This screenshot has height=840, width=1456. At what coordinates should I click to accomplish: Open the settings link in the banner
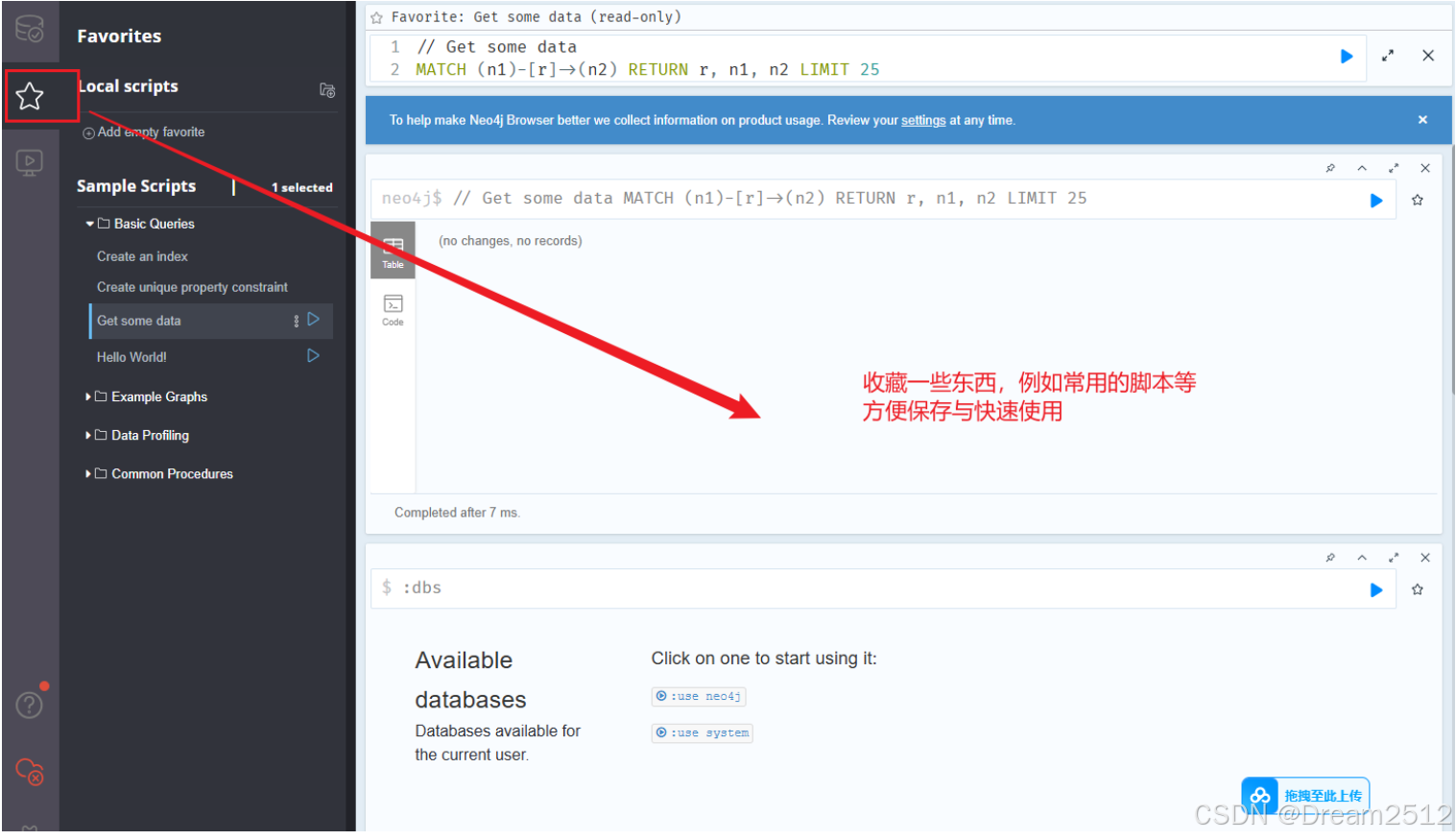923,120
